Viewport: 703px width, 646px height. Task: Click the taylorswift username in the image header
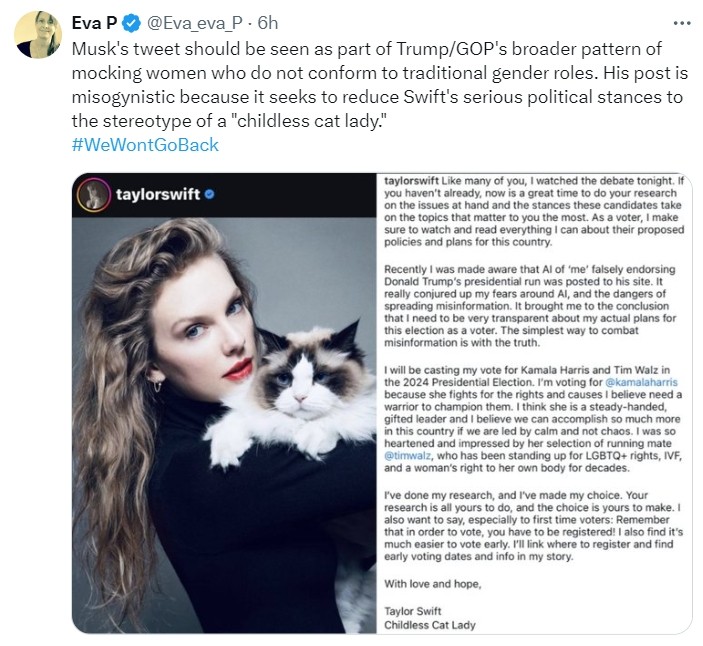tap(157, 196)
